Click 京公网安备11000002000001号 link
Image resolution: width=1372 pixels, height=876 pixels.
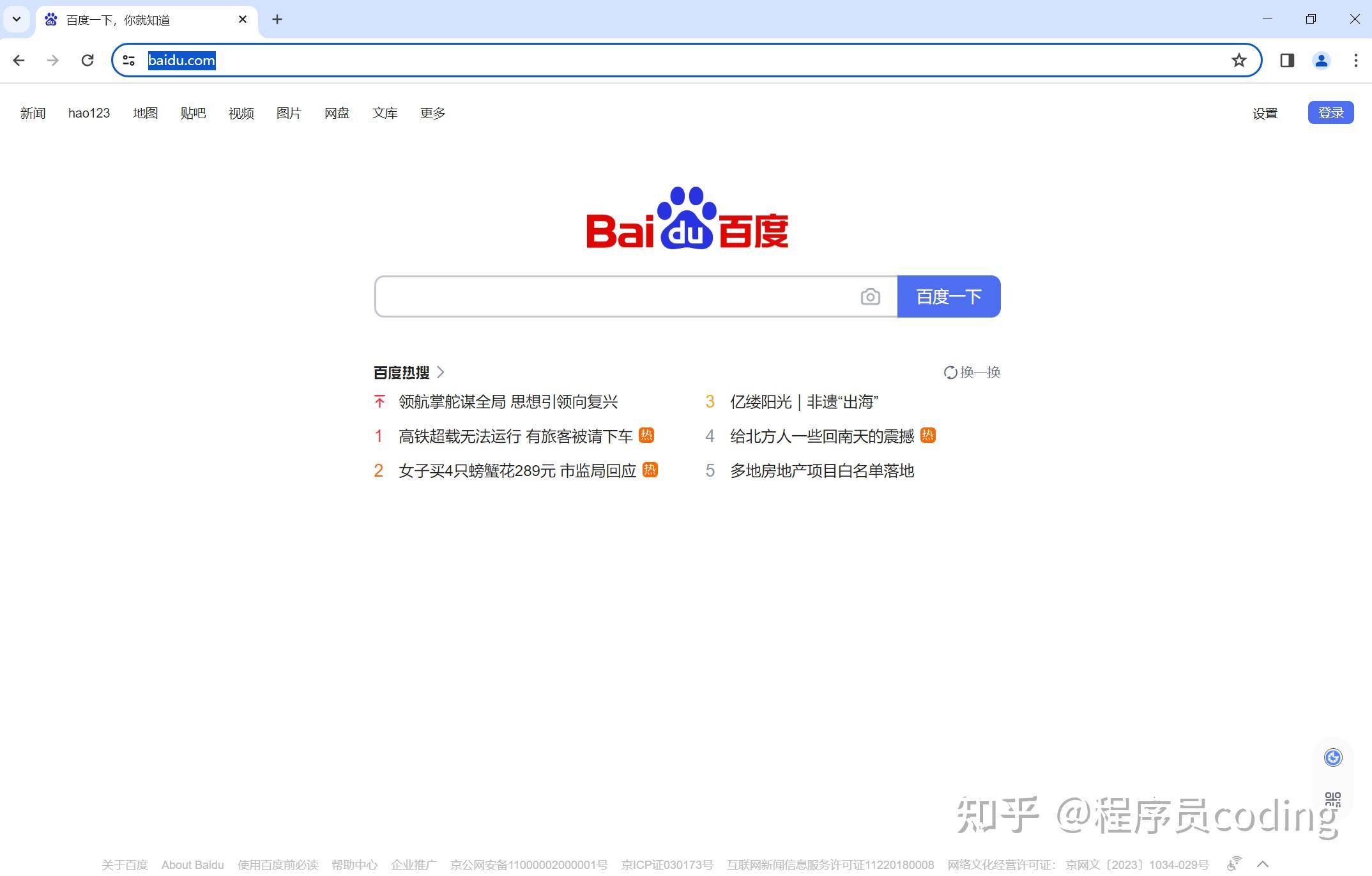[529, 864]
